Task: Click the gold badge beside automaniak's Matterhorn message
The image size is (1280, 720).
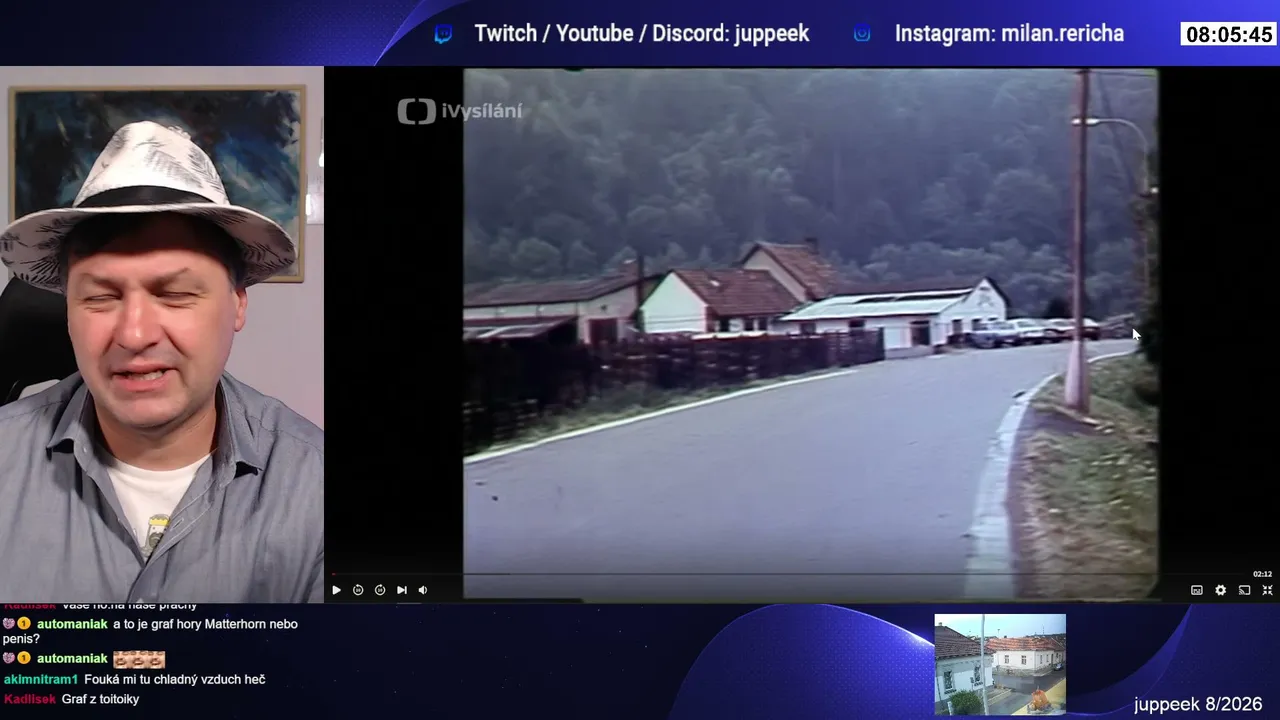Action: (x=24, y=624)
